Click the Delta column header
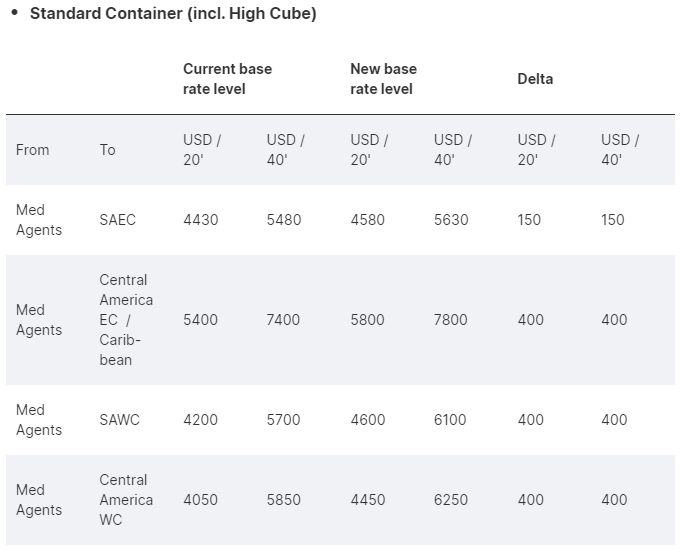Screen dimensions: 680x553 pos(535,79)
